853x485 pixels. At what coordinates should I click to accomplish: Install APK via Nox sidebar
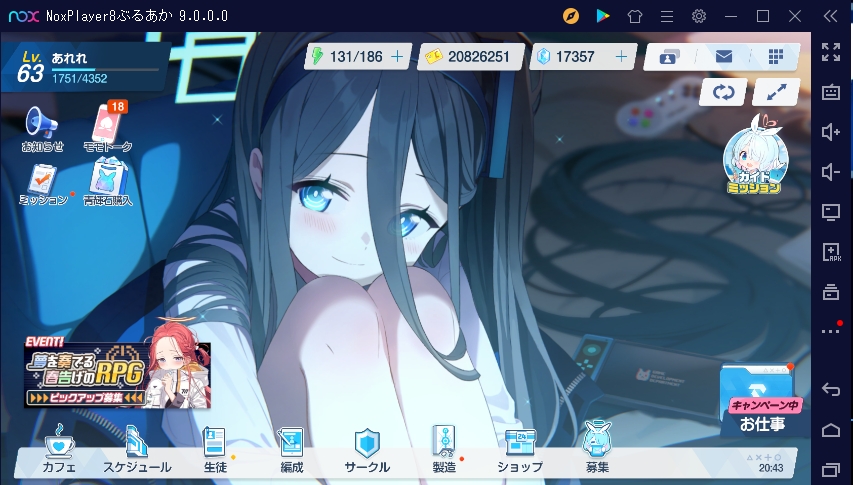[831, 252]
